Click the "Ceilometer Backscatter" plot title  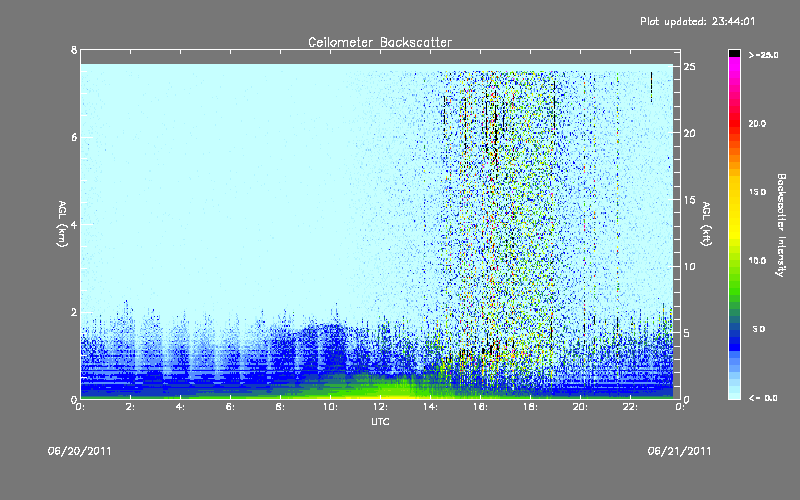380,42
